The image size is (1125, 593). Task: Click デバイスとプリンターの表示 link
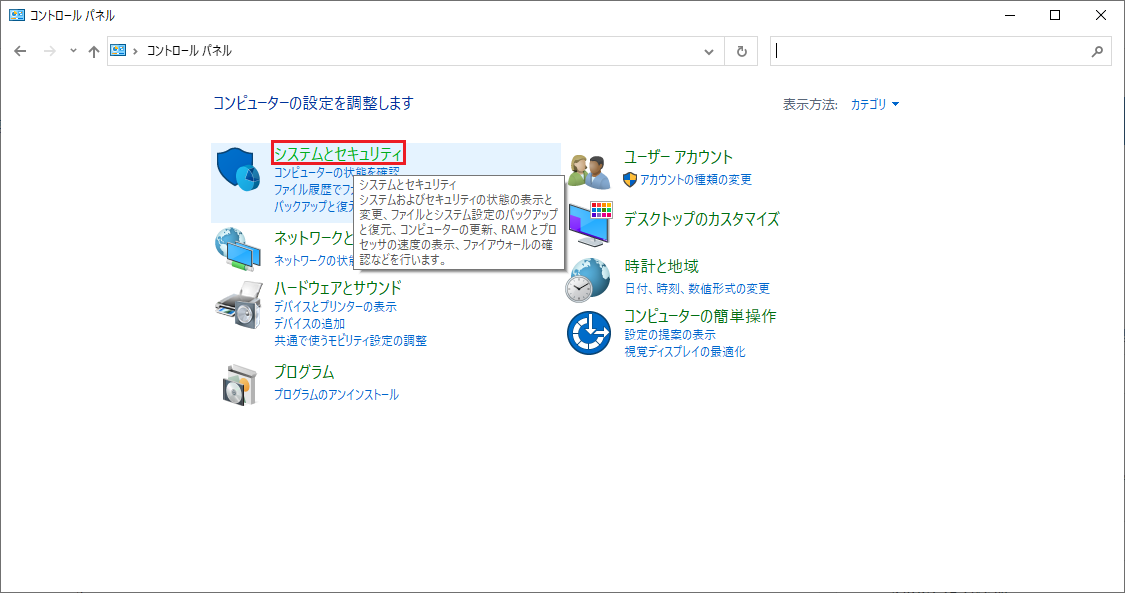coord(335,307)
